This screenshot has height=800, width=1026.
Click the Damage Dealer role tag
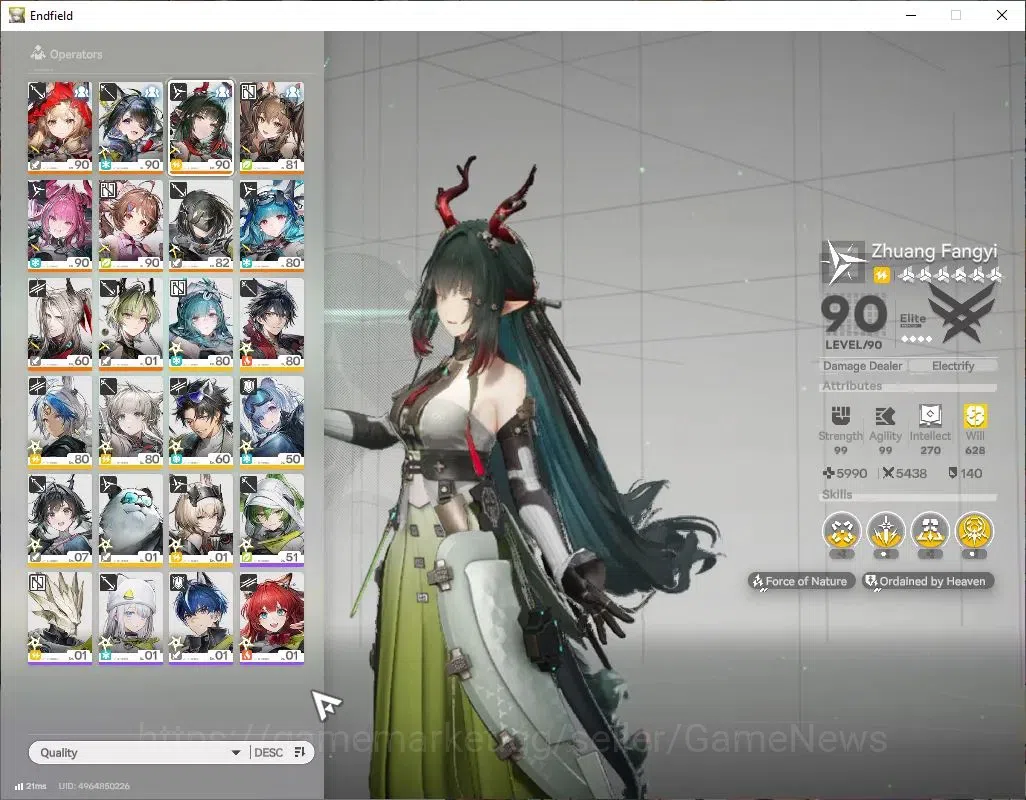862,366
